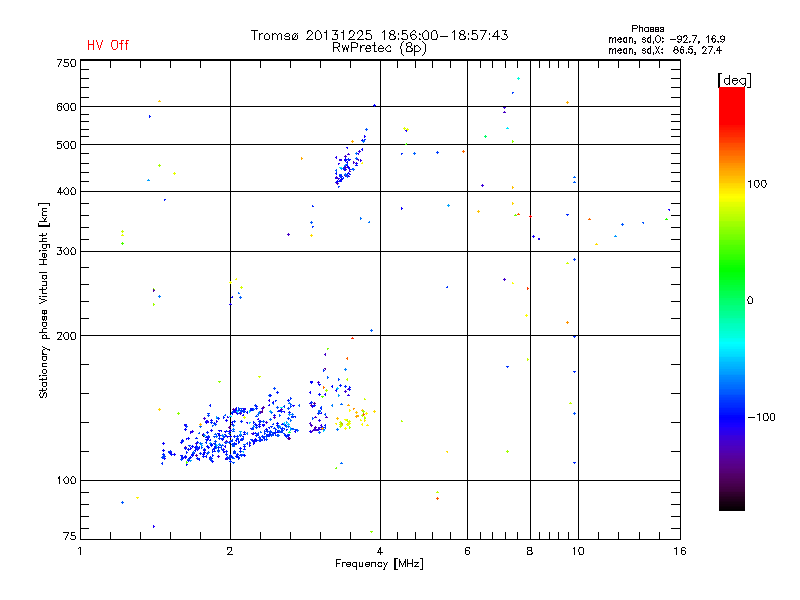Screen dimensions: 800x600
Task: Click the rainbow phase colour bar
Action: (x=732, y=299)
